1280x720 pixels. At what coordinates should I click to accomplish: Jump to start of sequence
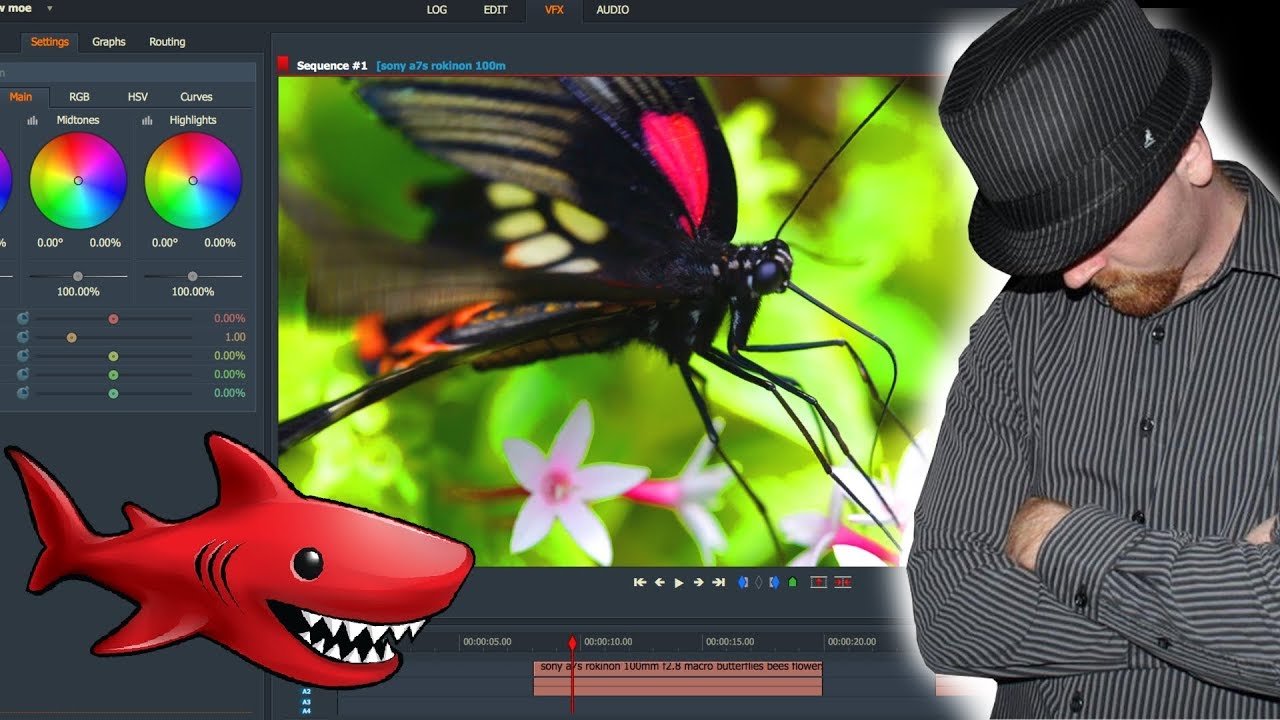(x=640, y=582)
